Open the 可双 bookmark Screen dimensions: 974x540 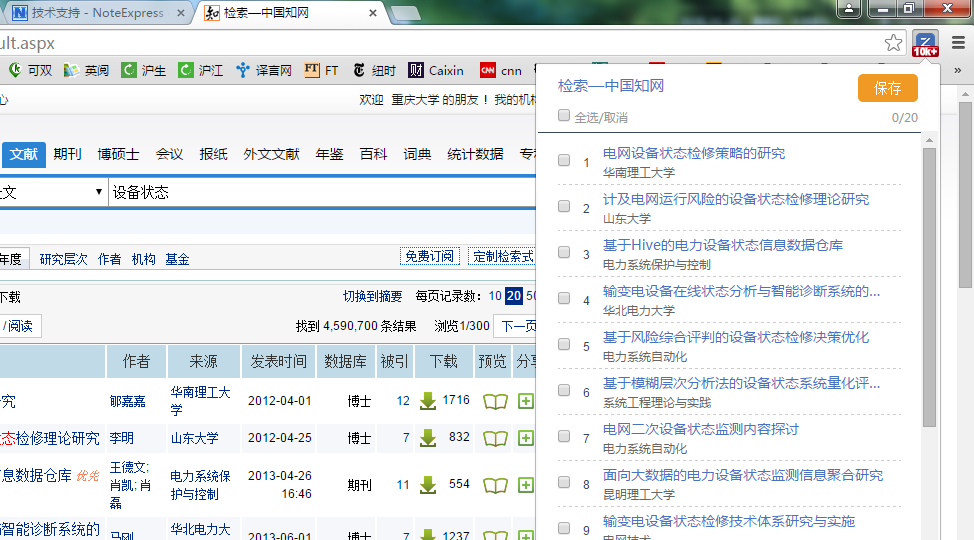[x=31, y=70]
